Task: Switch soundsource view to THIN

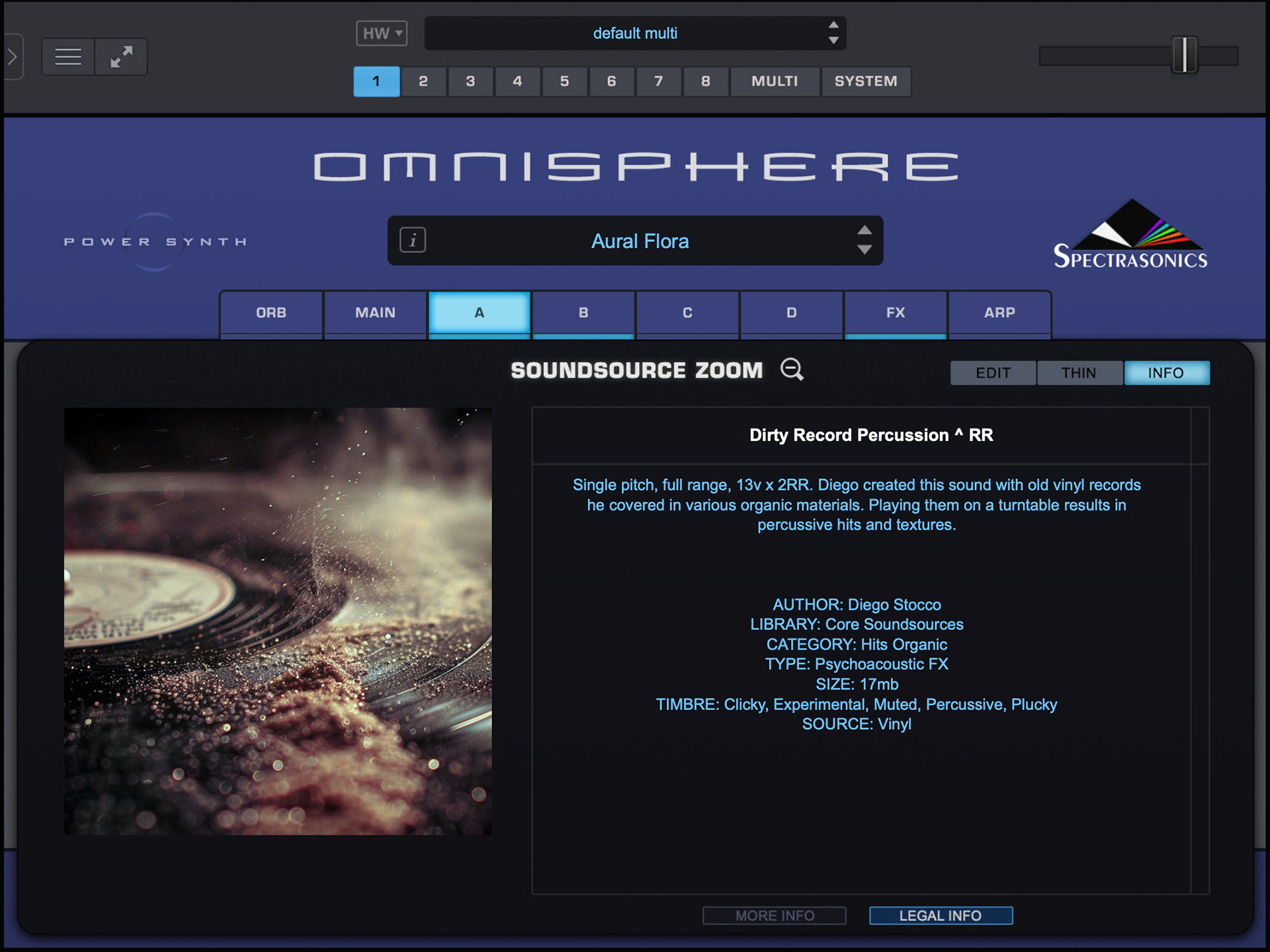Action: 1079,373
